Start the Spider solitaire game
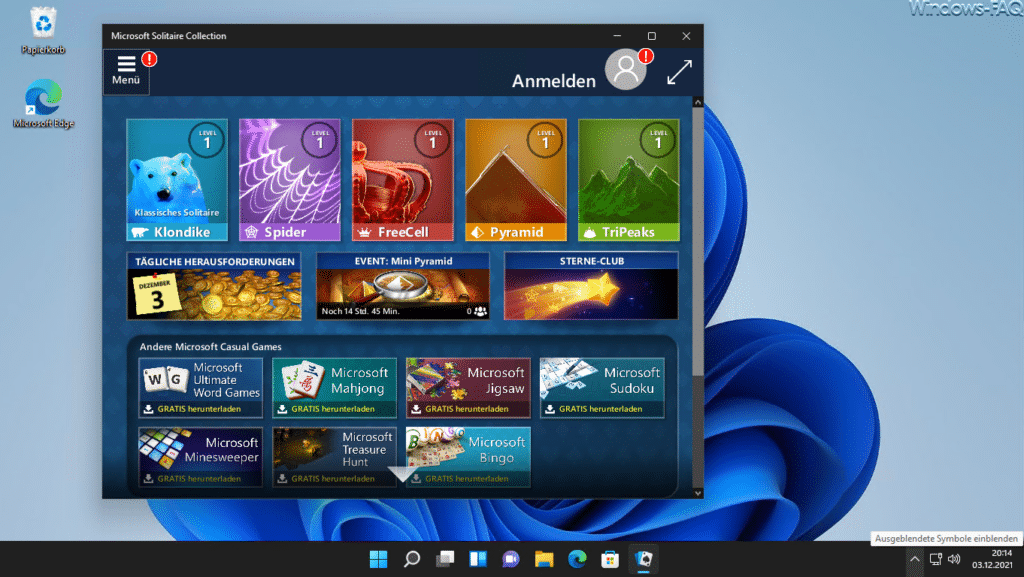Image resolution: width=1024 pixels, height=577 pixels. (x=290, y=180)
